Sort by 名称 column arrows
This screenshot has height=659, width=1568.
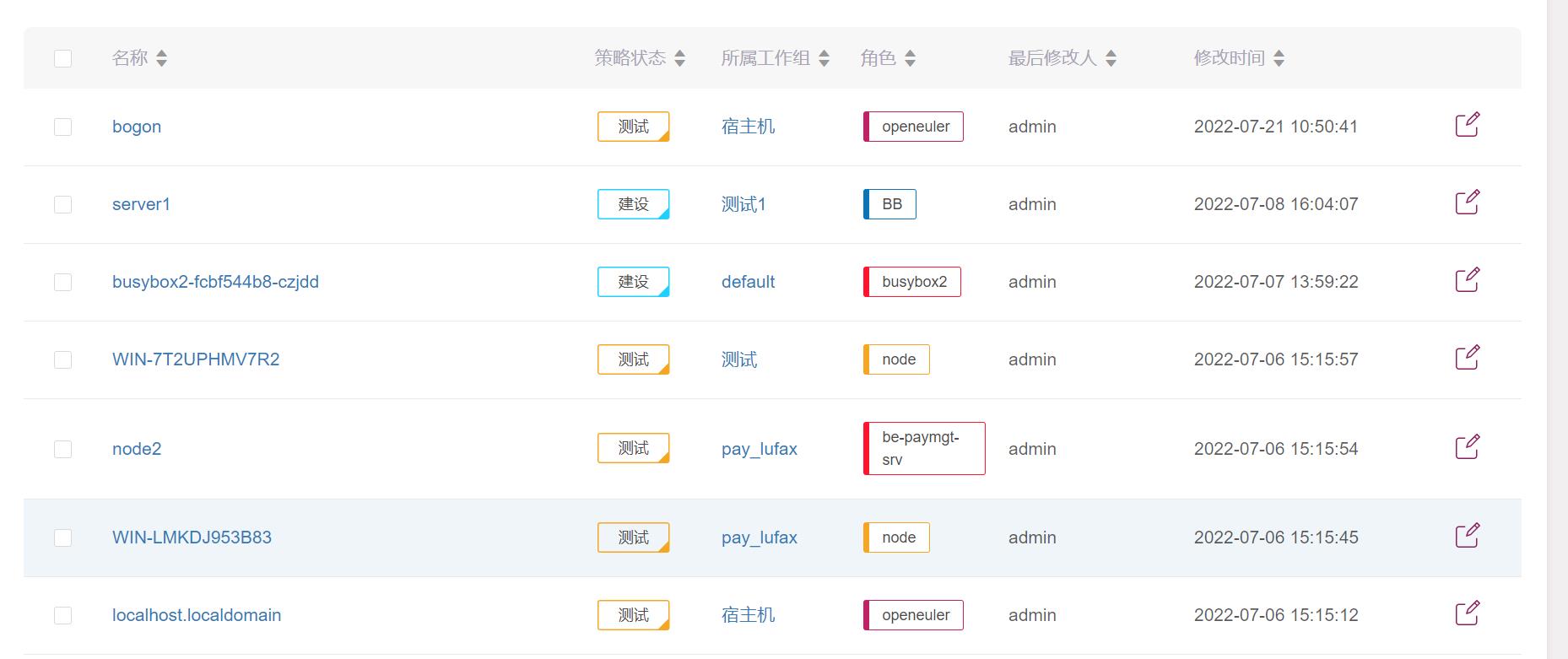pos(161,58)
